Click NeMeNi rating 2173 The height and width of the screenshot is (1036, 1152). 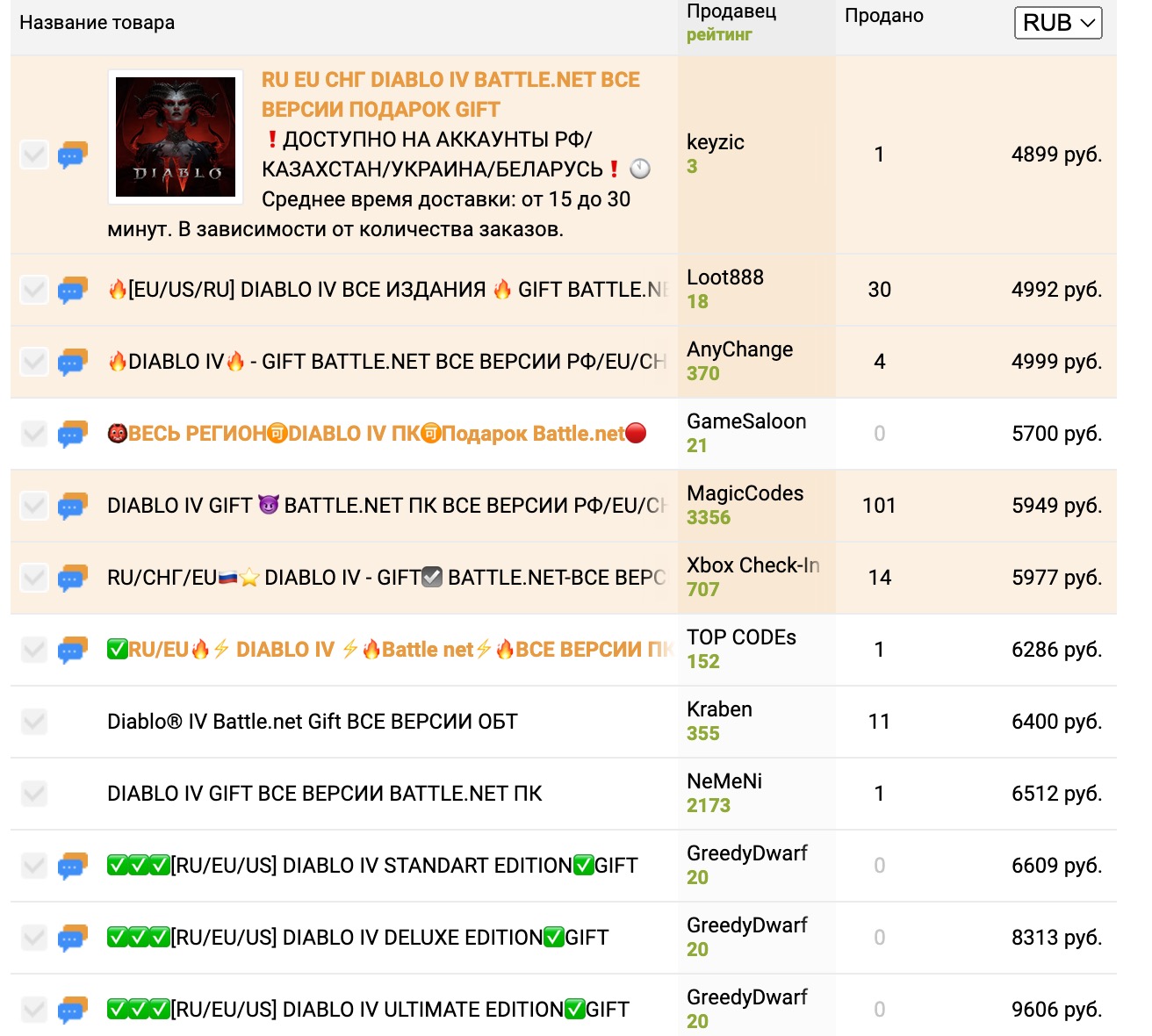point(709,806)
